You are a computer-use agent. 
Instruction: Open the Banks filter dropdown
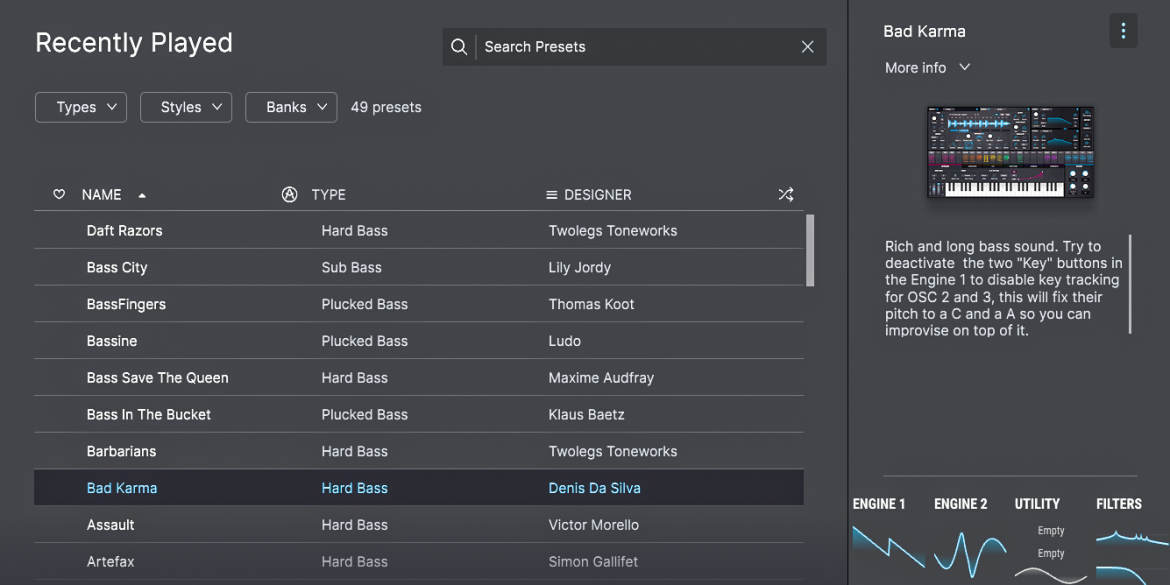(291, 107)
